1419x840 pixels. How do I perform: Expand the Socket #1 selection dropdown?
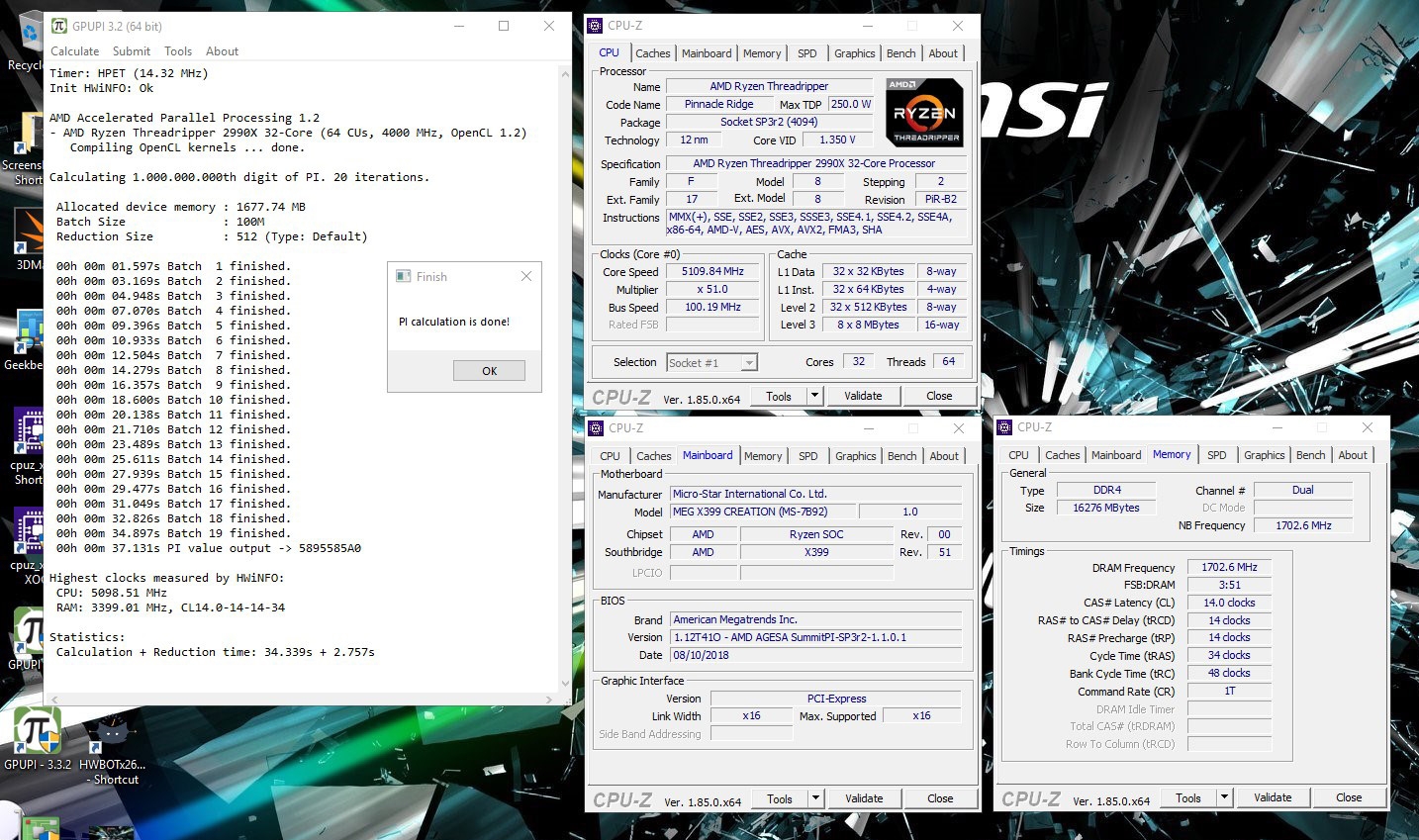click(749, 363)
